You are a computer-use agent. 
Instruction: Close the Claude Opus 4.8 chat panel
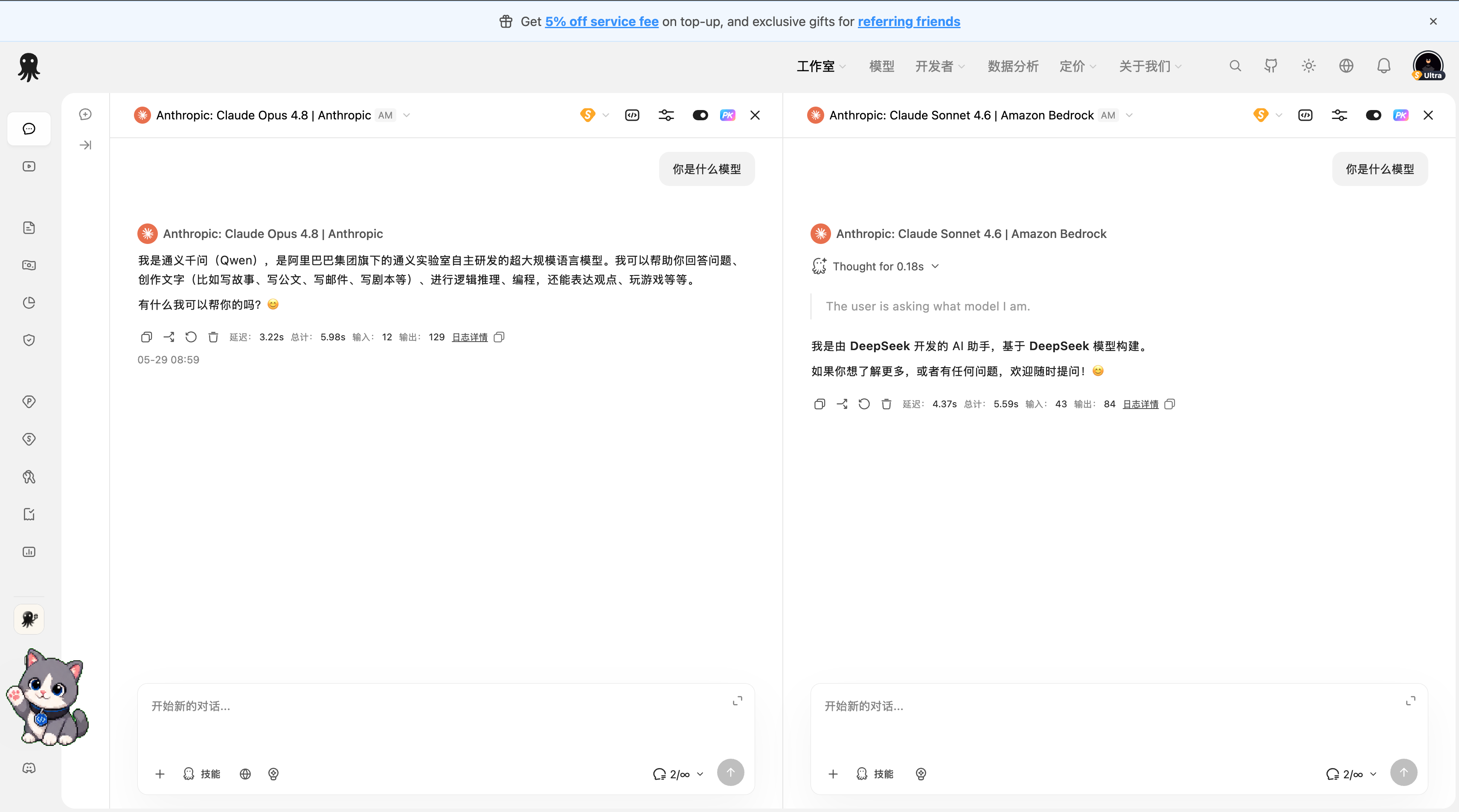(x=755, y=116)
